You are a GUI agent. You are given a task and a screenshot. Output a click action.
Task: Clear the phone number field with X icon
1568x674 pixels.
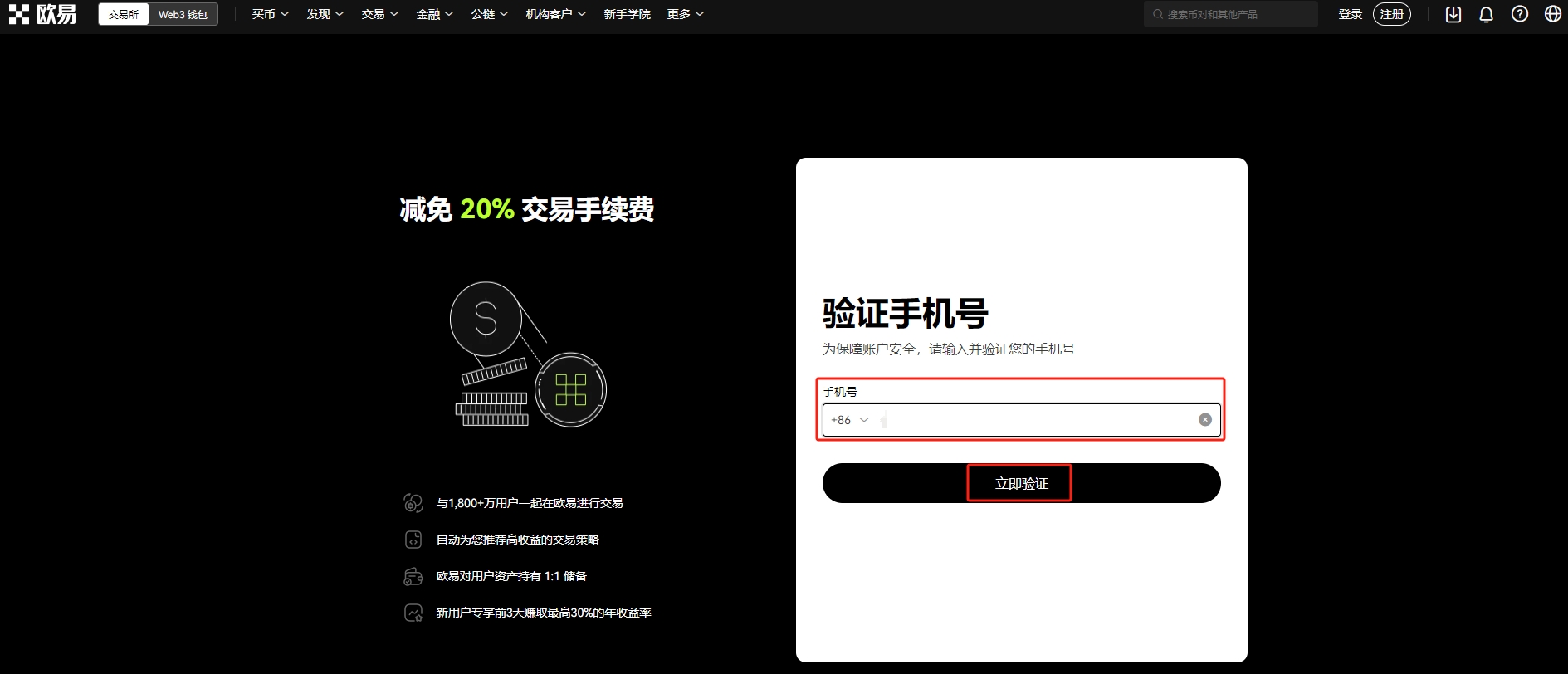point(1204,420)
